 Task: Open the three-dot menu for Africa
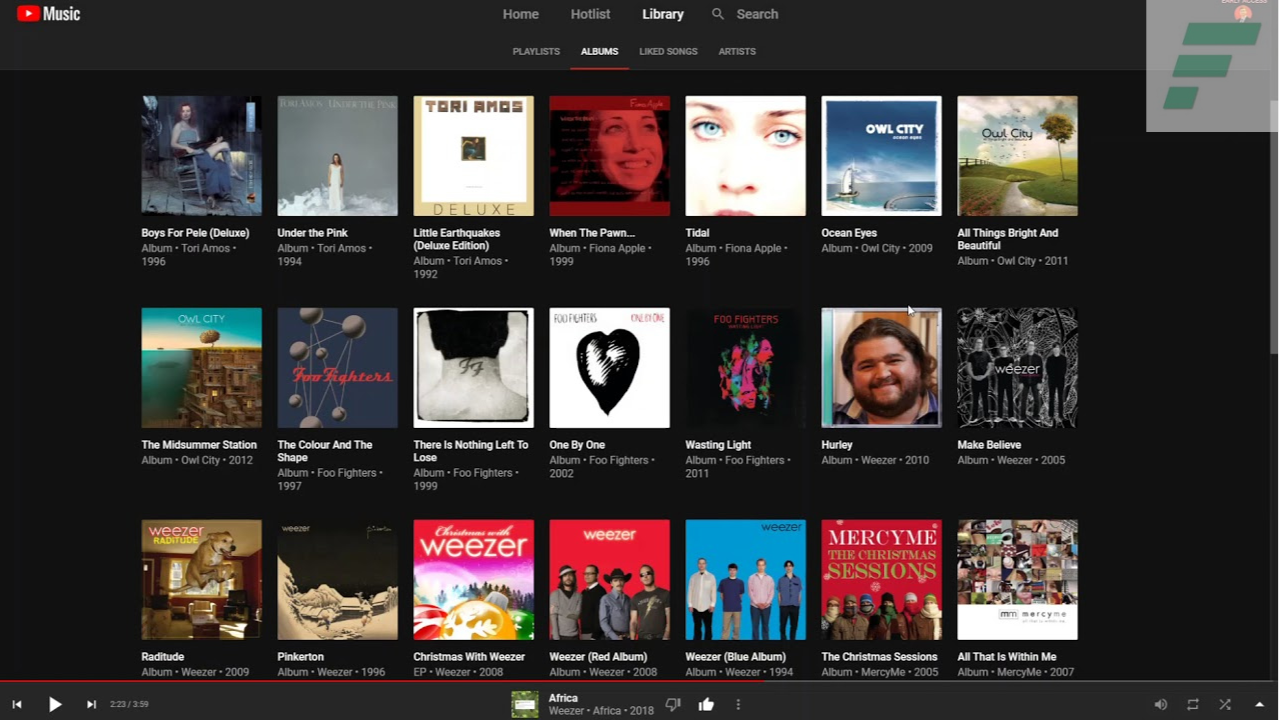point(738,704)
